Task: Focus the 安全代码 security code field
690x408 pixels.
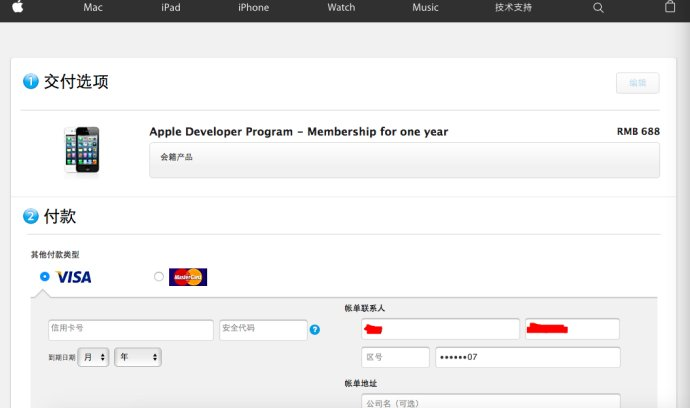Action: pos(263,330)
